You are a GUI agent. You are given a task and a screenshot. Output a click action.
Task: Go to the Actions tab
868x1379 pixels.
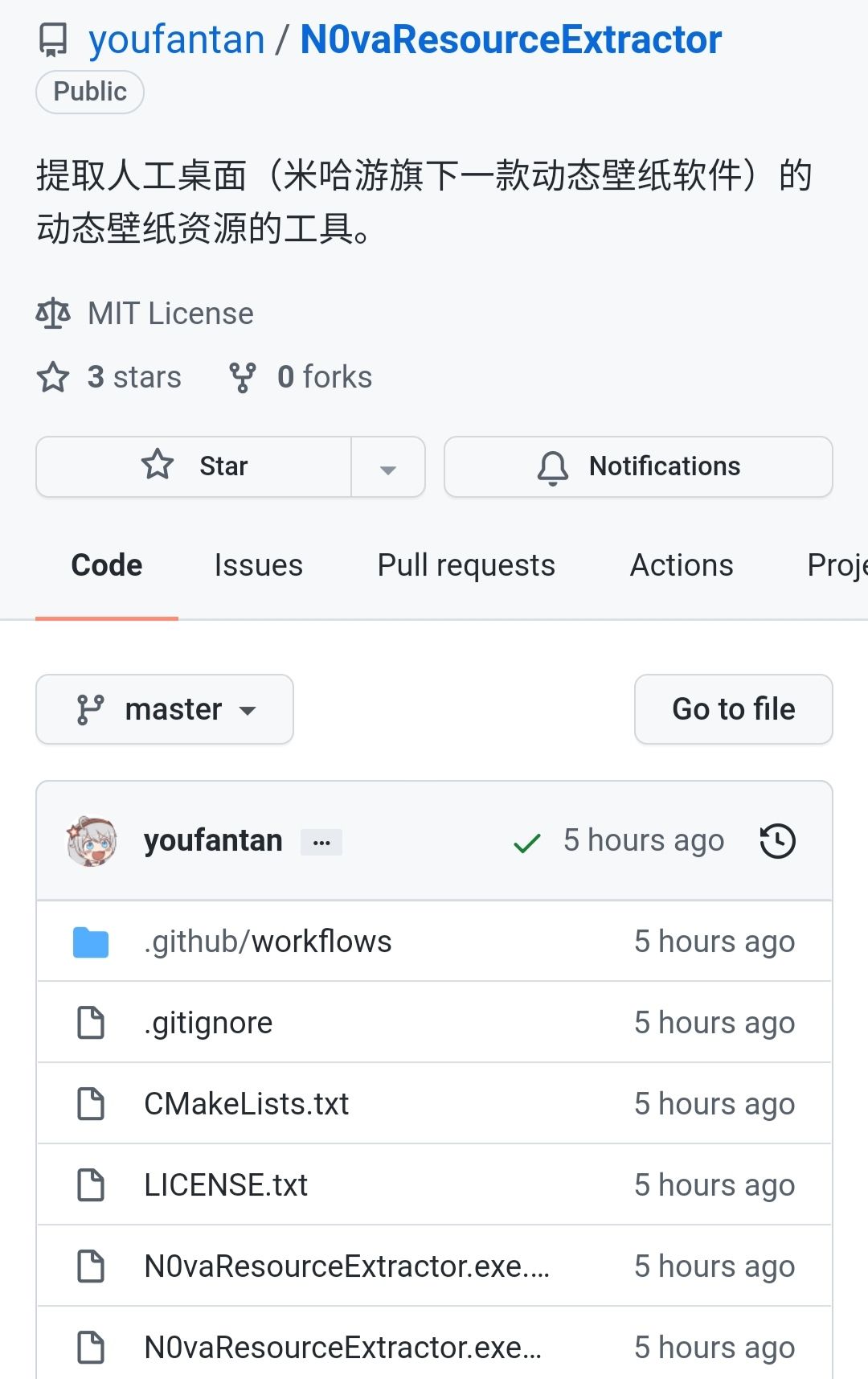[682, 565]
